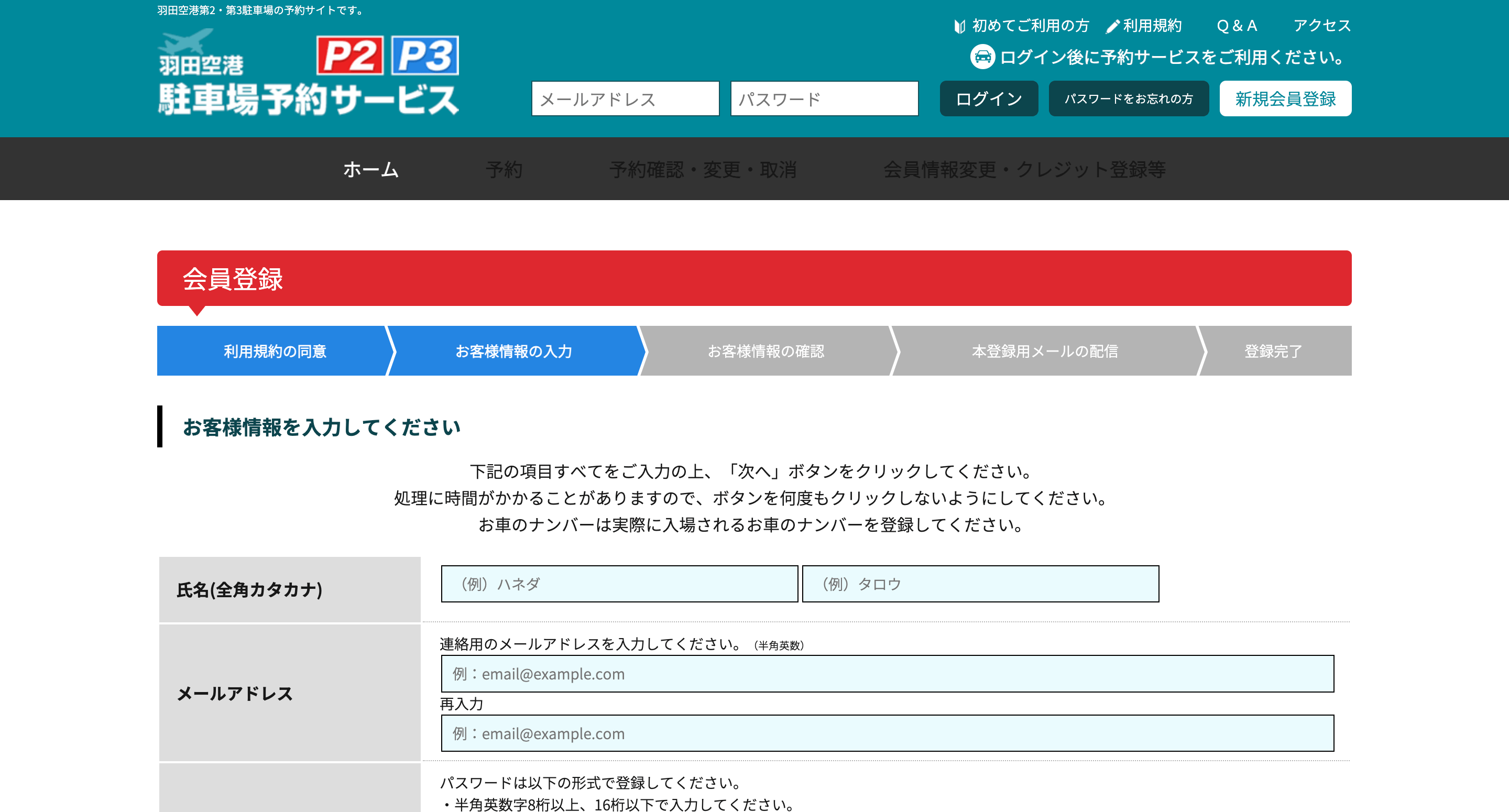Screen dimensions: 1509x812
Task: Click the Haneda Airport parking service logo
Action: (308, 71)
